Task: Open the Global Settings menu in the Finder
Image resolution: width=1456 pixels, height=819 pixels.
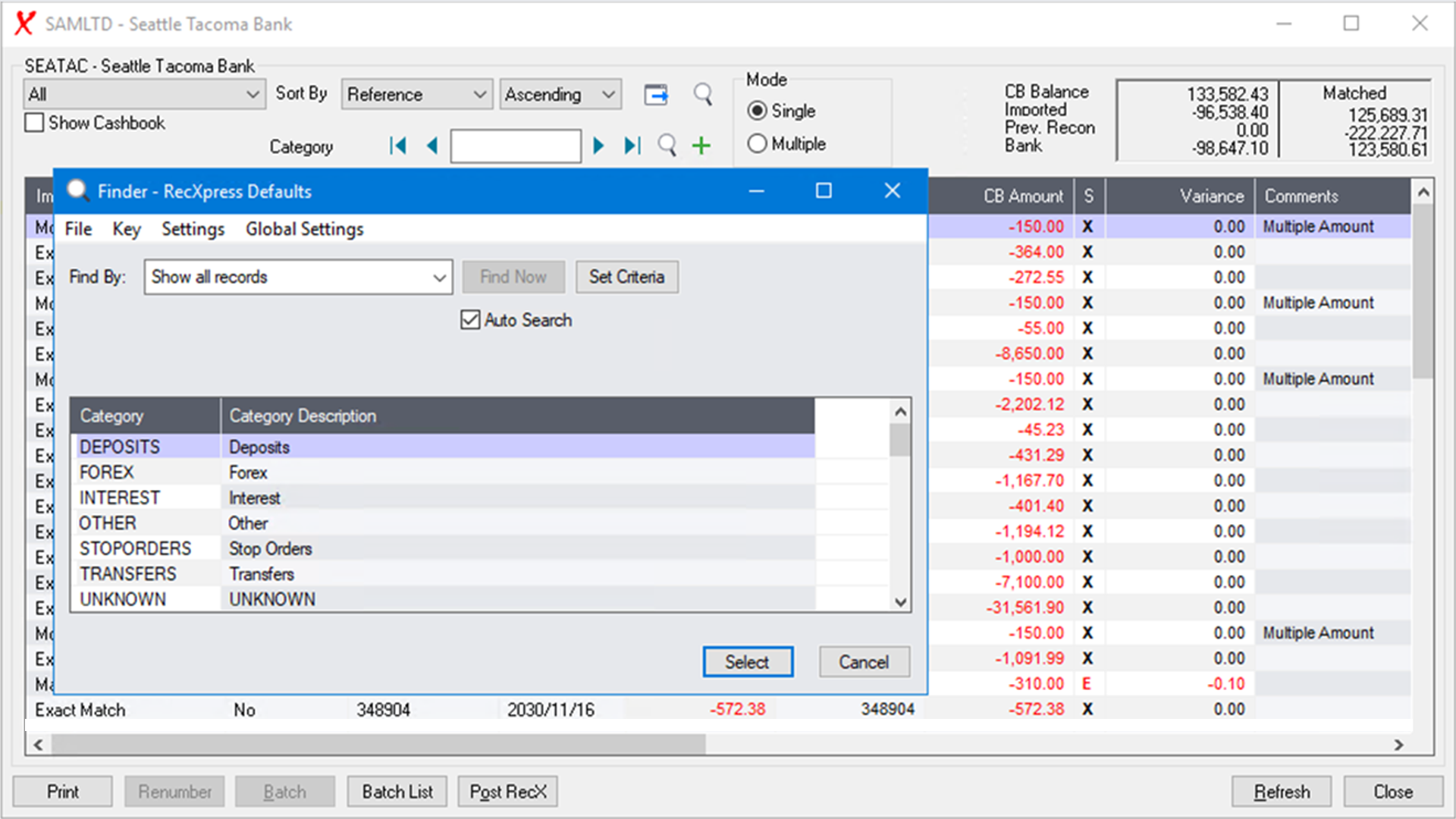Action: click(304, 228)
